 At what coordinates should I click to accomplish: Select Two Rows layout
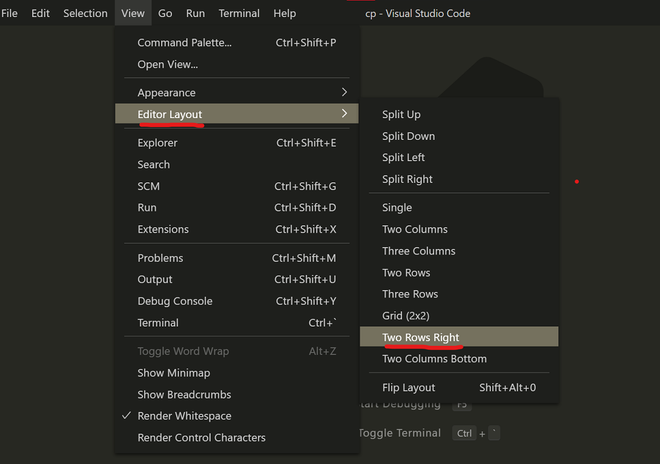click(459, 273)
